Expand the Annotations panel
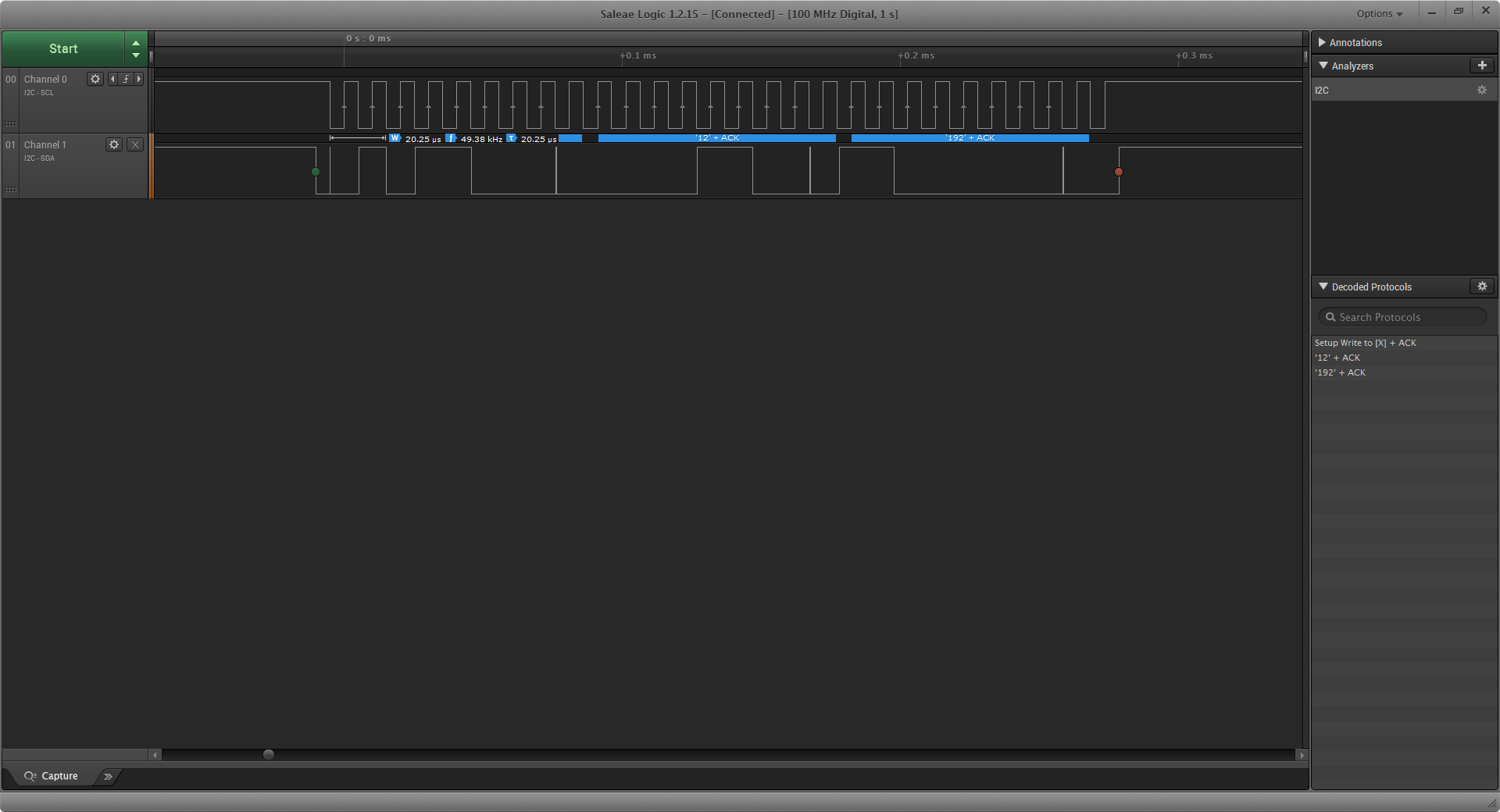The image size is (1500, 812). point(1323,42)
